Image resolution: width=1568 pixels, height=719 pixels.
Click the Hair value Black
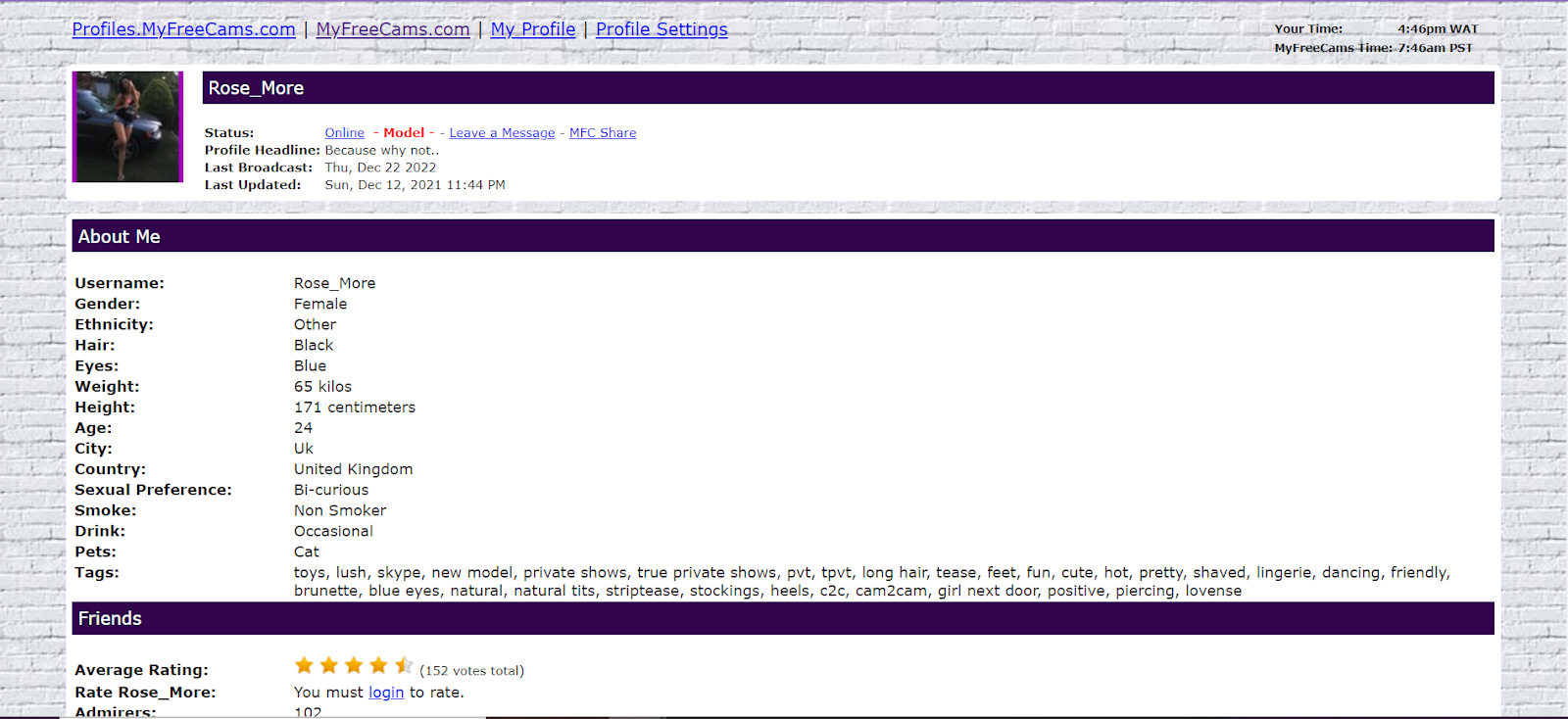(x=314, y=345)
